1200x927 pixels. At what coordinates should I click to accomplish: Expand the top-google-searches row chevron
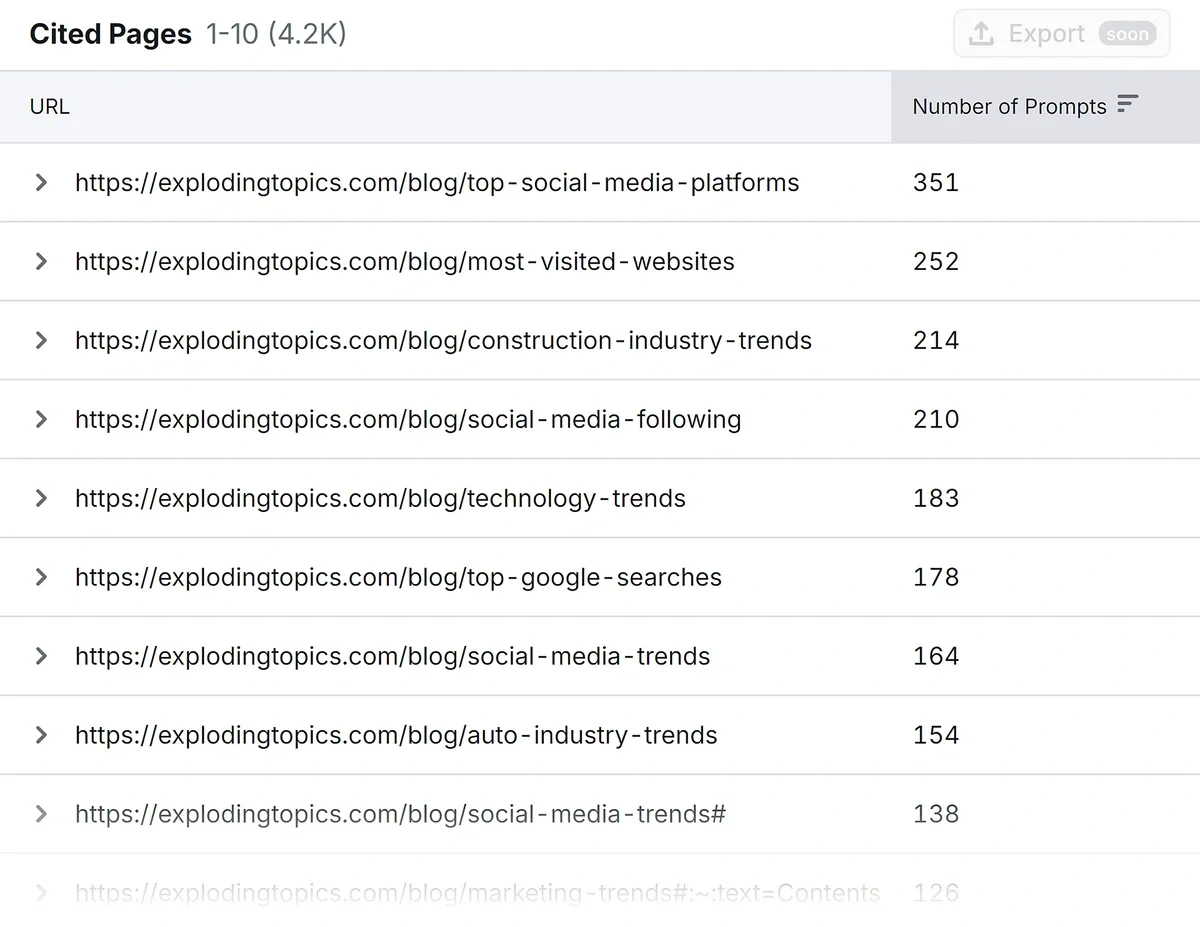[x=40, y=577]
